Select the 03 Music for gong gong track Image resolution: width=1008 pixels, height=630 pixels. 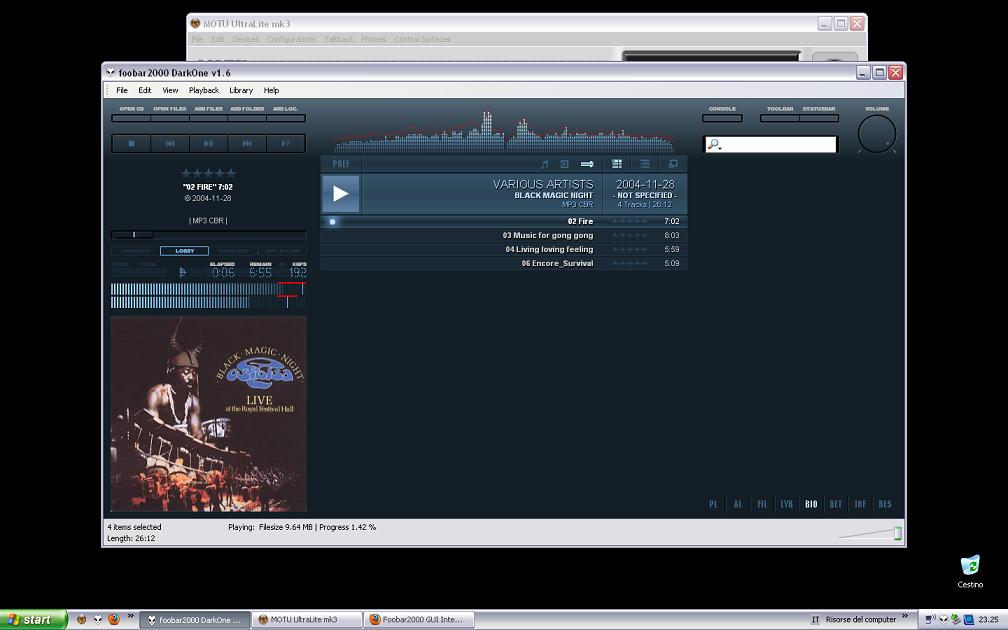(x=548, y=235)
